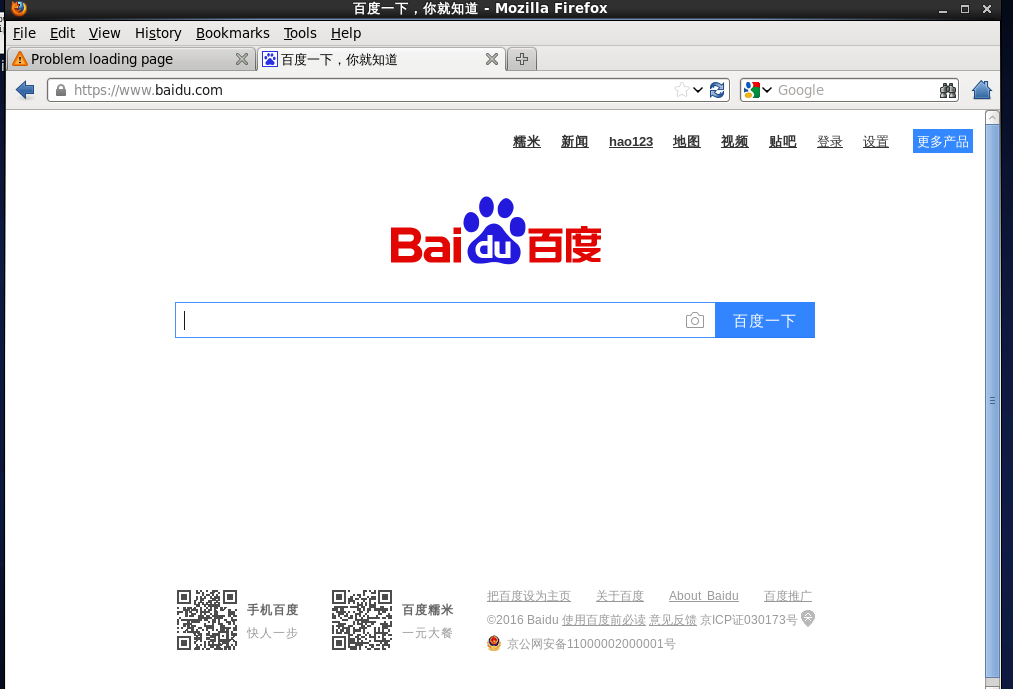The image size is (1013, 689).
Task: Bookmark this page with the star icon
Action: [681, 90]
